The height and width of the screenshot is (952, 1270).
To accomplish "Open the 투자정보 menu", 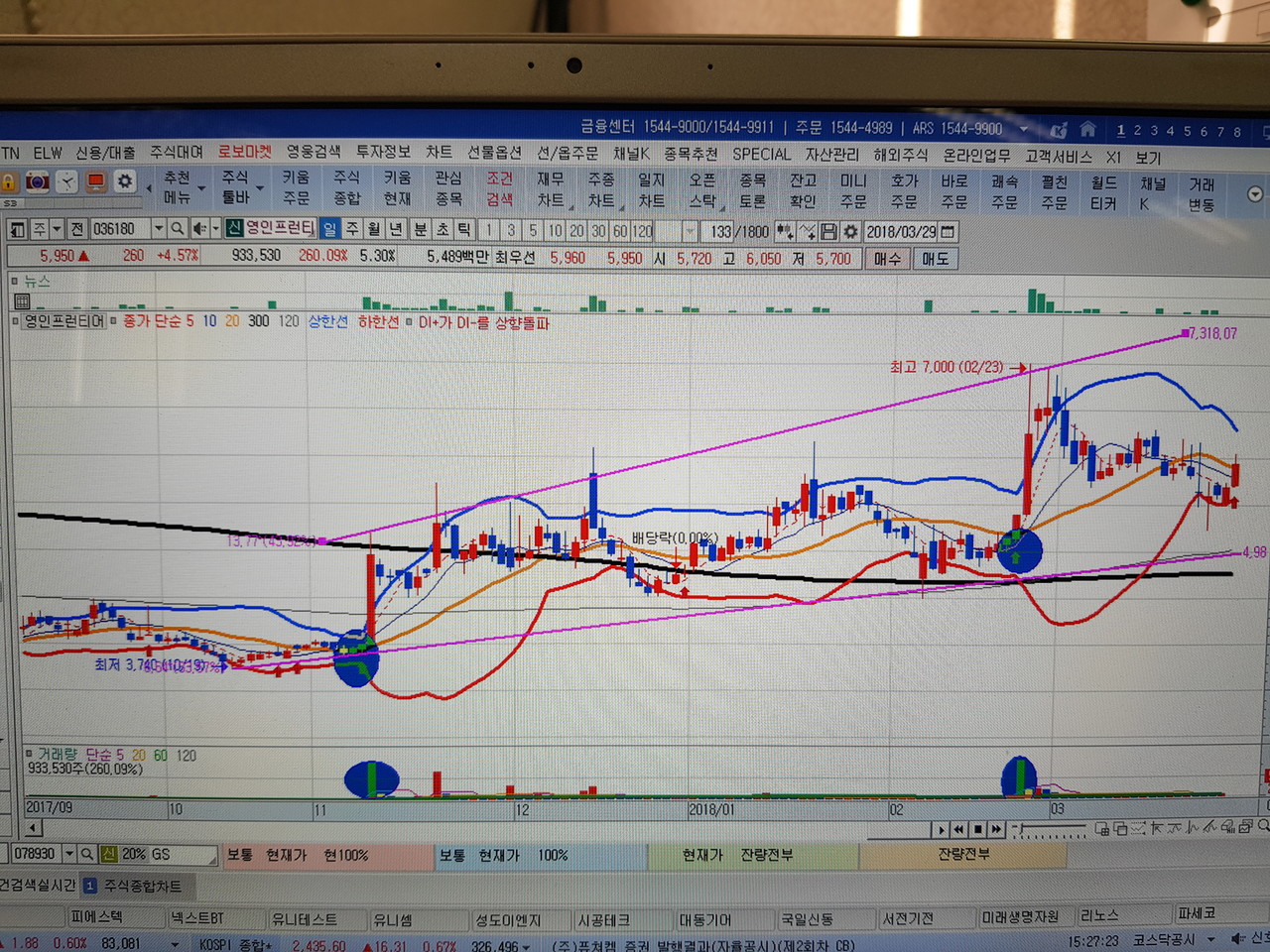I will coord(383,153).
